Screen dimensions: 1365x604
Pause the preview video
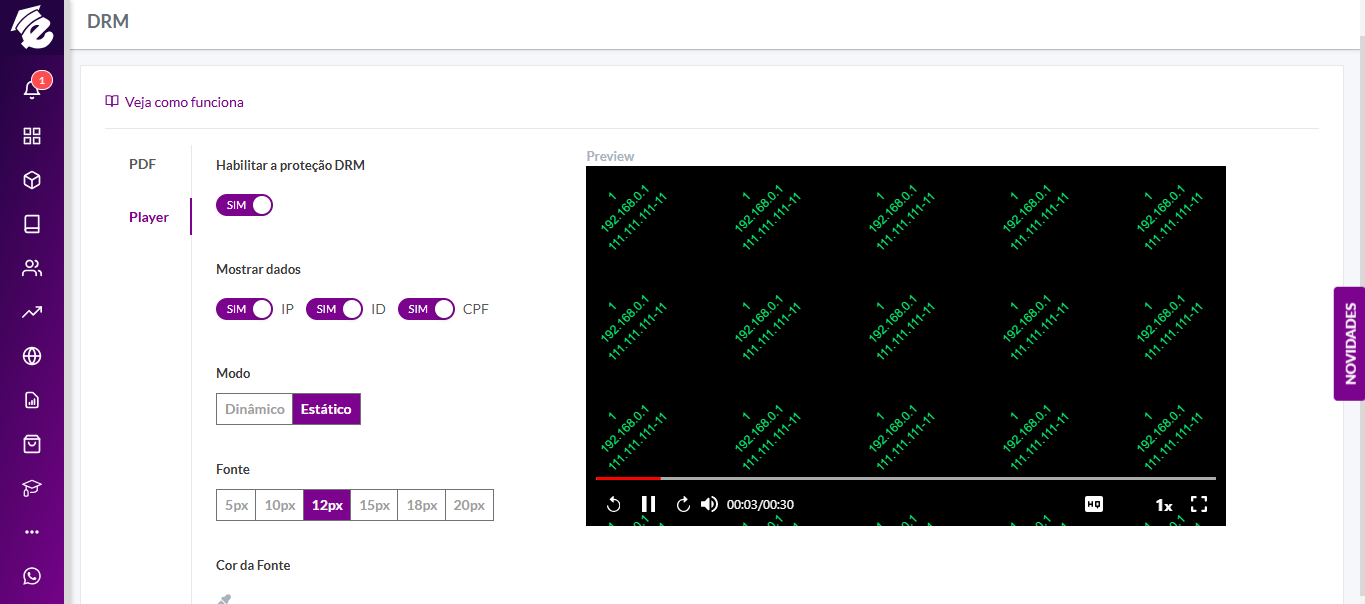click(648, 504)
